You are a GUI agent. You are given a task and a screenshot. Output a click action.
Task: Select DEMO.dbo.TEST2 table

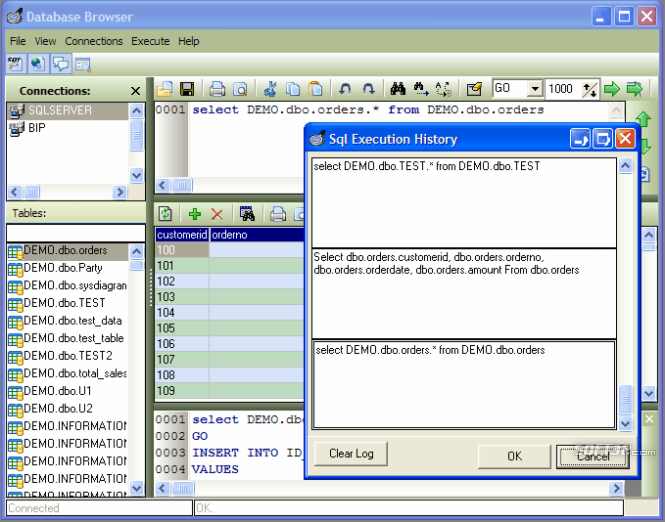point(68,356)
